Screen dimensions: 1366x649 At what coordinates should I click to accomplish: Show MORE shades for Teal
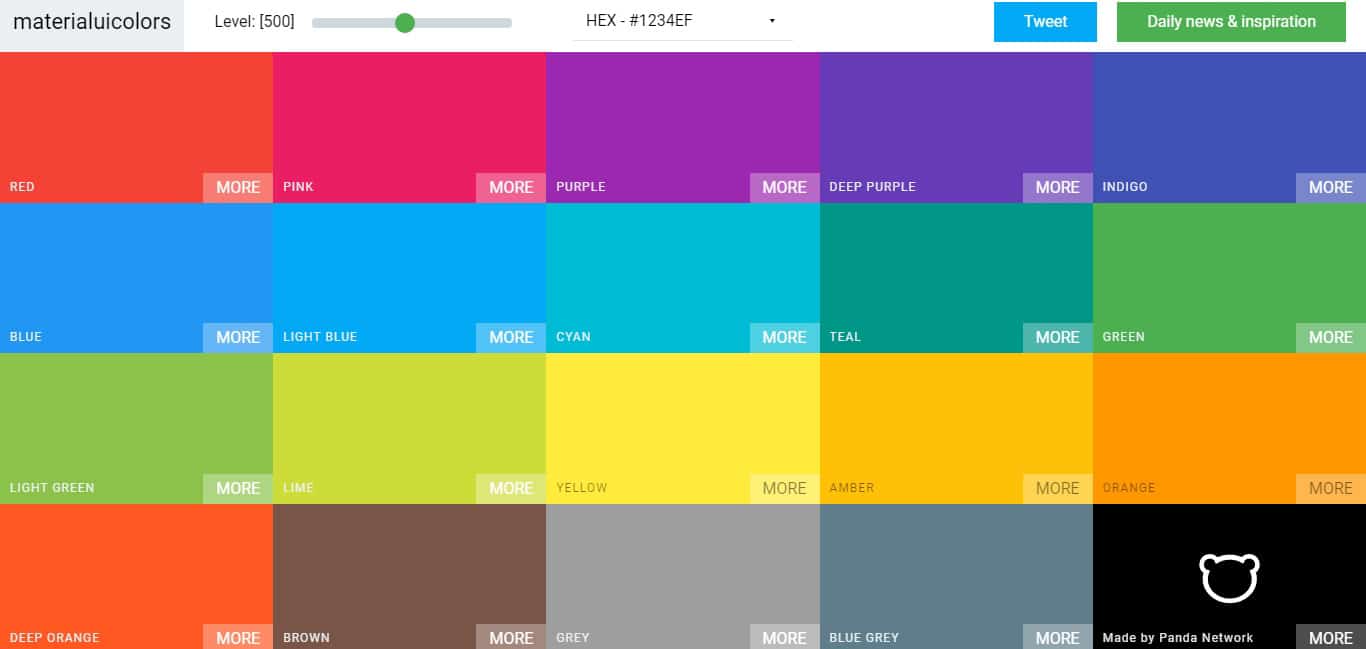tap(1058, 338)
